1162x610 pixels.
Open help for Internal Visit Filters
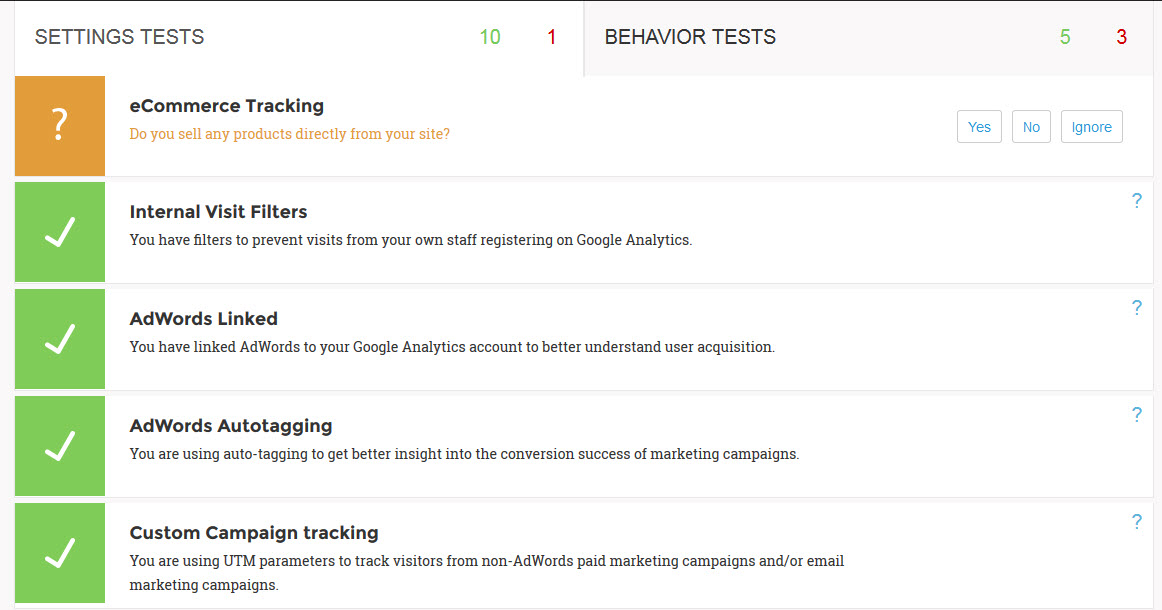(x=1137, y=201)
